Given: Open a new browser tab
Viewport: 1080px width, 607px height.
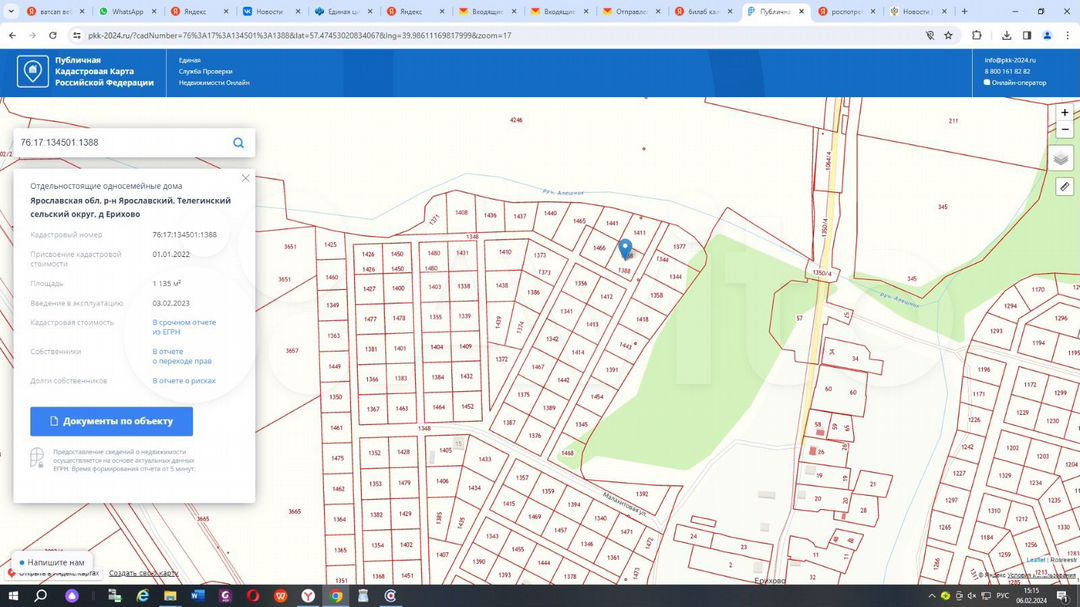Looking at the screenshot, I should (964, 12).
